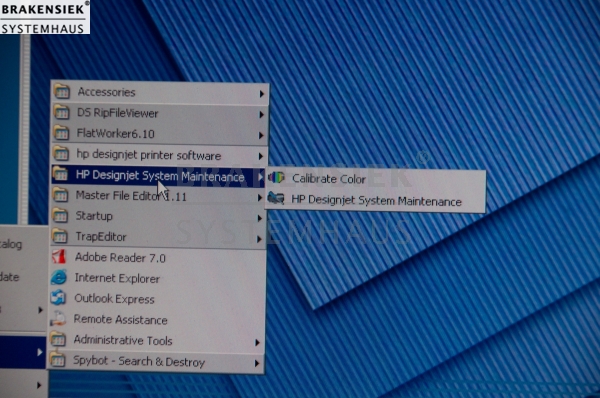Screen dimensions: 600x398
Task: Click the Remote Assistance icon
Action: pyautogui.click(x=58, y=318)
